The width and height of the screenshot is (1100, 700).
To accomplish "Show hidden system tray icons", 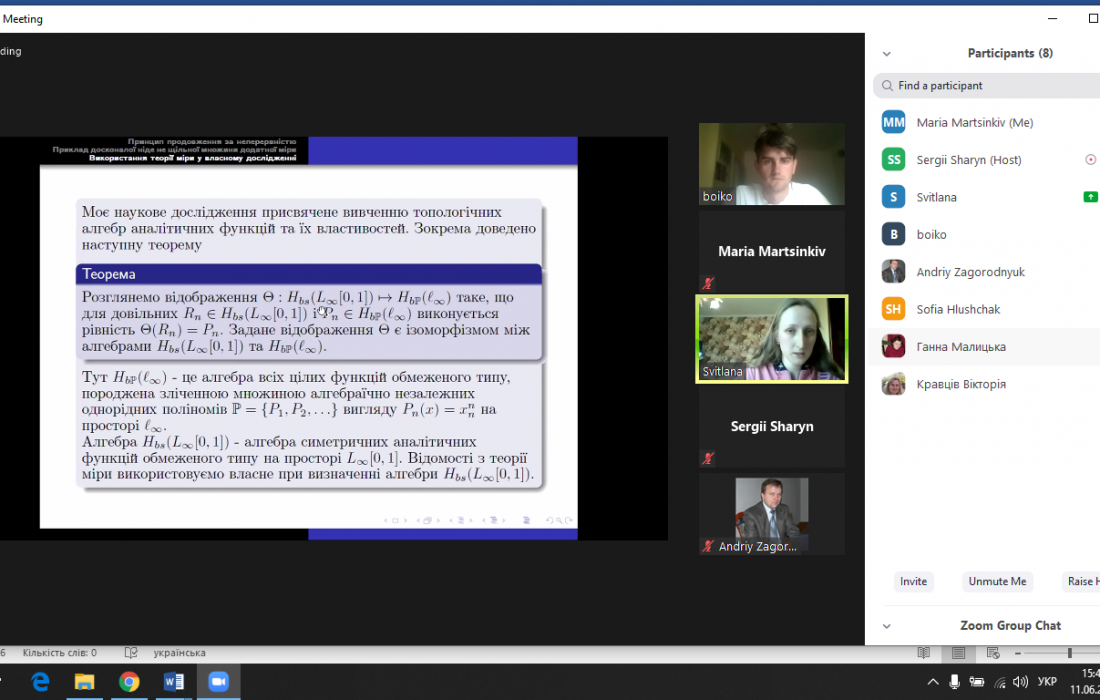I will (933, 682).
